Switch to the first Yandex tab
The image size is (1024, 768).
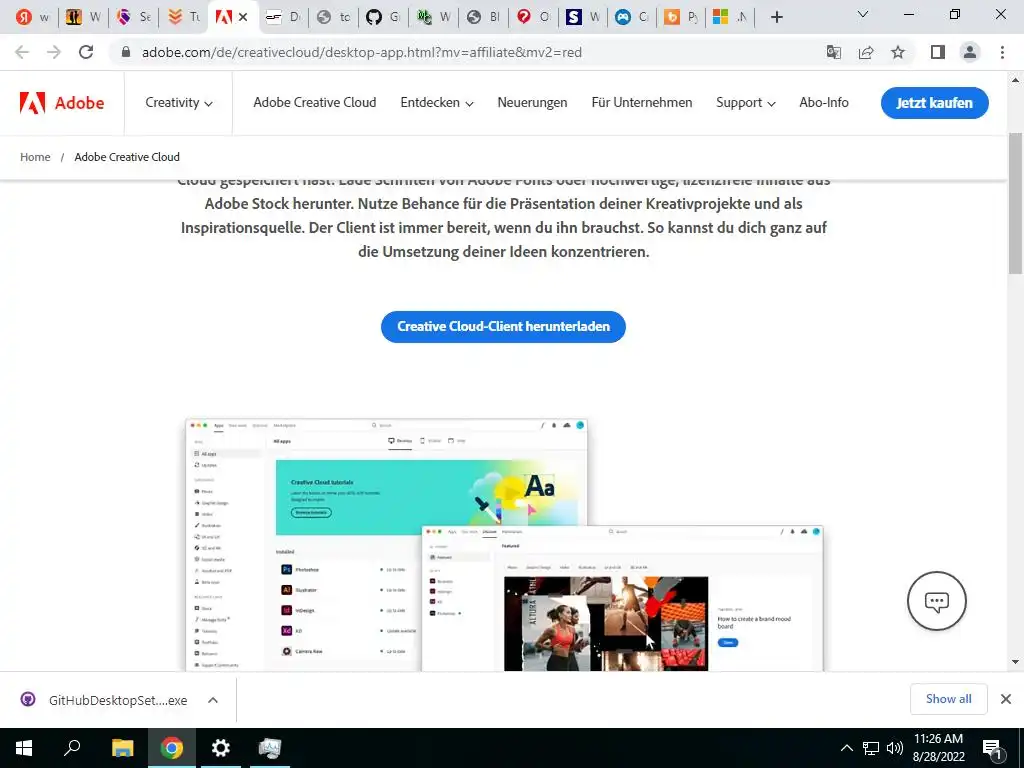(x=32, y=17)
